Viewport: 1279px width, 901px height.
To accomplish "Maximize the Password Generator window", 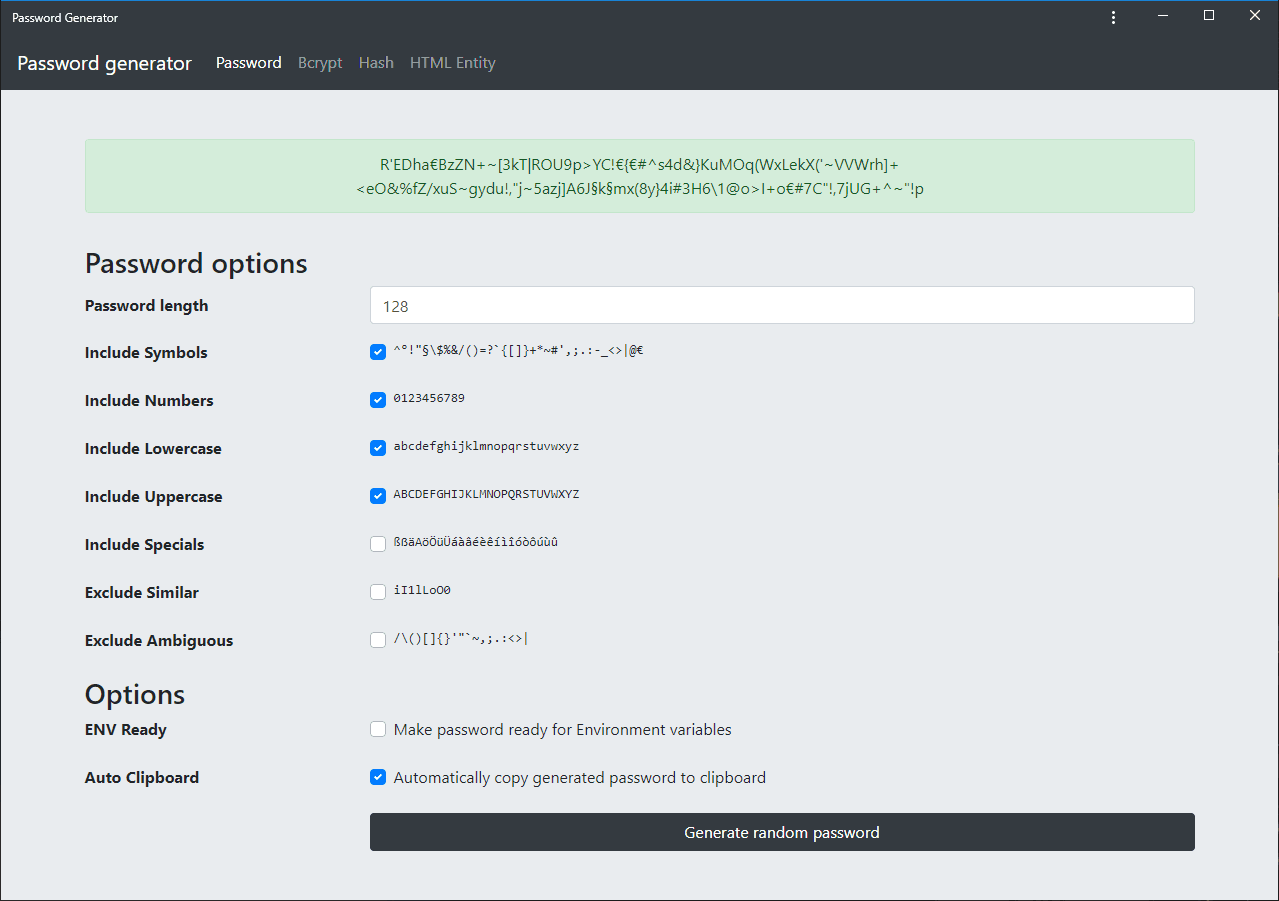I will click(x=1209, y=15).
